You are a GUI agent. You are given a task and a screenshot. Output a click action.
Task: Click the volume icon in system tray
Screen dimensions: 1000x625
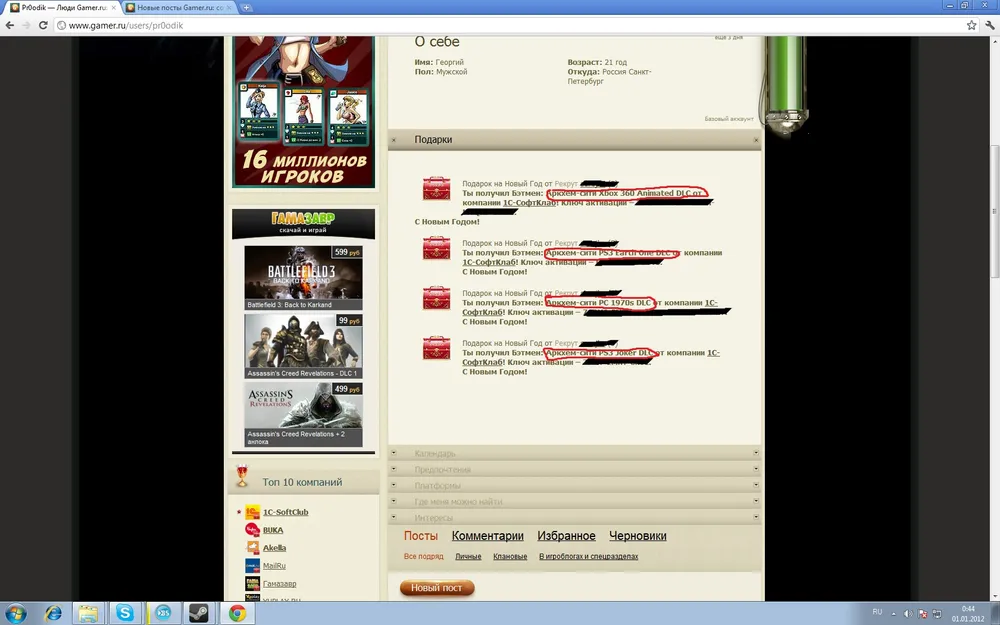point(908,614)
